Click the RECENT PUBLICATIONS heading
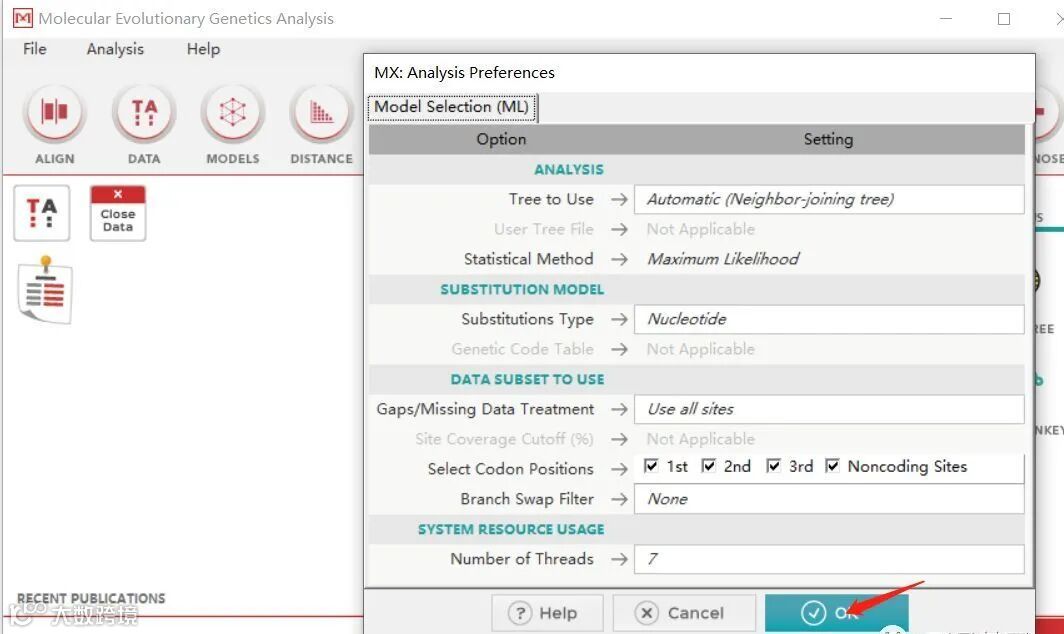This screenshot has height=634, width=1064. point(91,598)
